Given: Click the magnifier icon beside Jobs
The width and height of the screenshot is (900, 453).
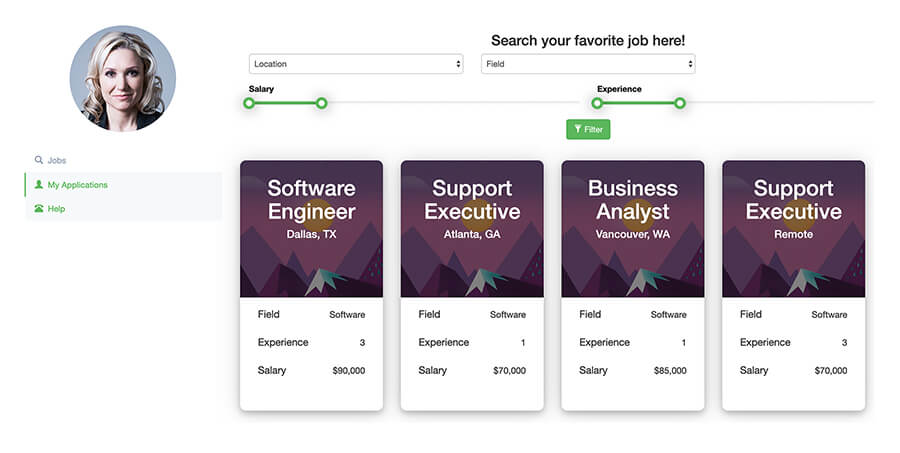Looking at the screenshot, I should (x=38, y=160).
